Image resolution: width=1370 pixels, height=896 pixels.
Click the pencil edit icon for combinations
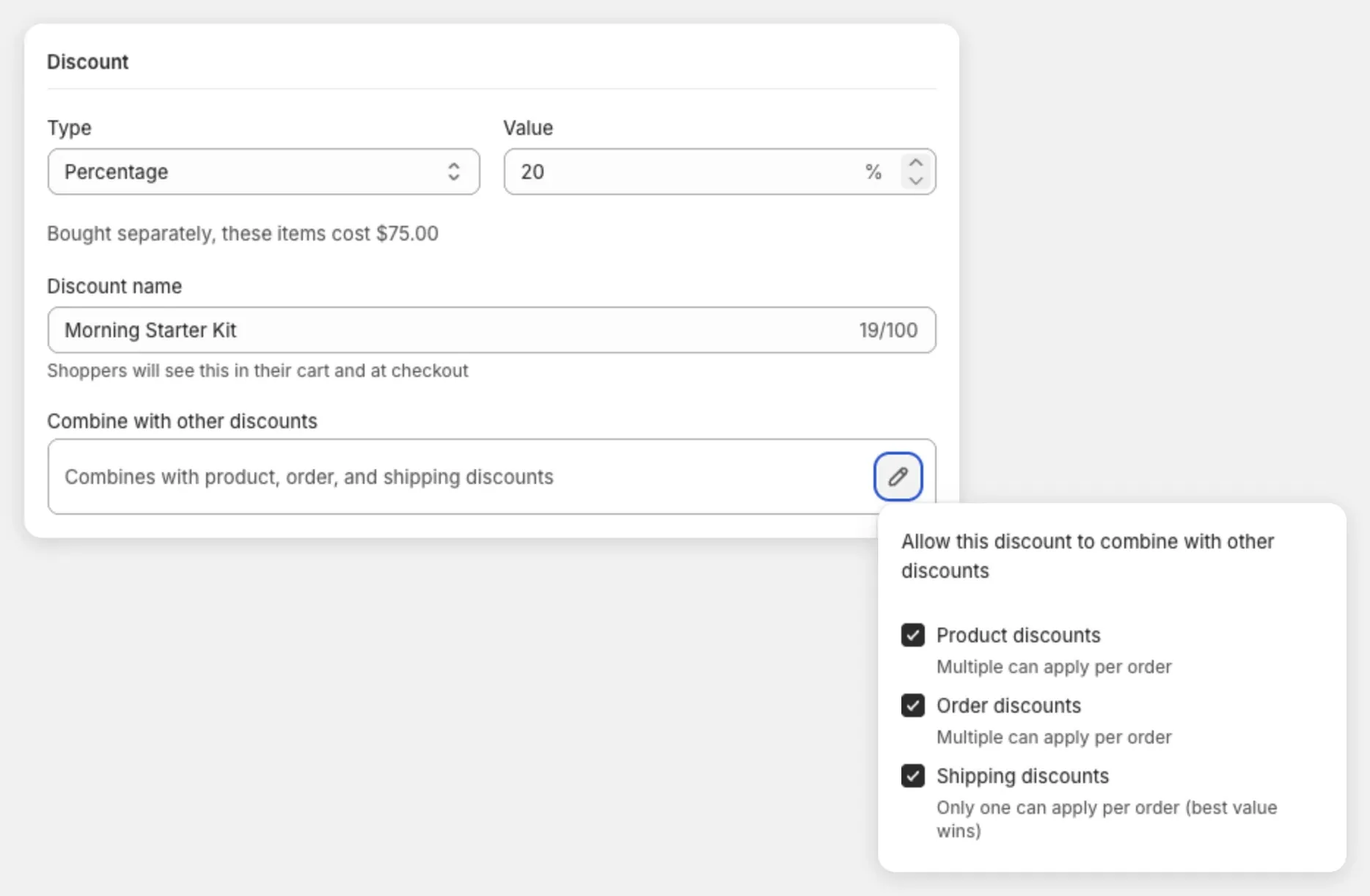[x=898, y=477]
